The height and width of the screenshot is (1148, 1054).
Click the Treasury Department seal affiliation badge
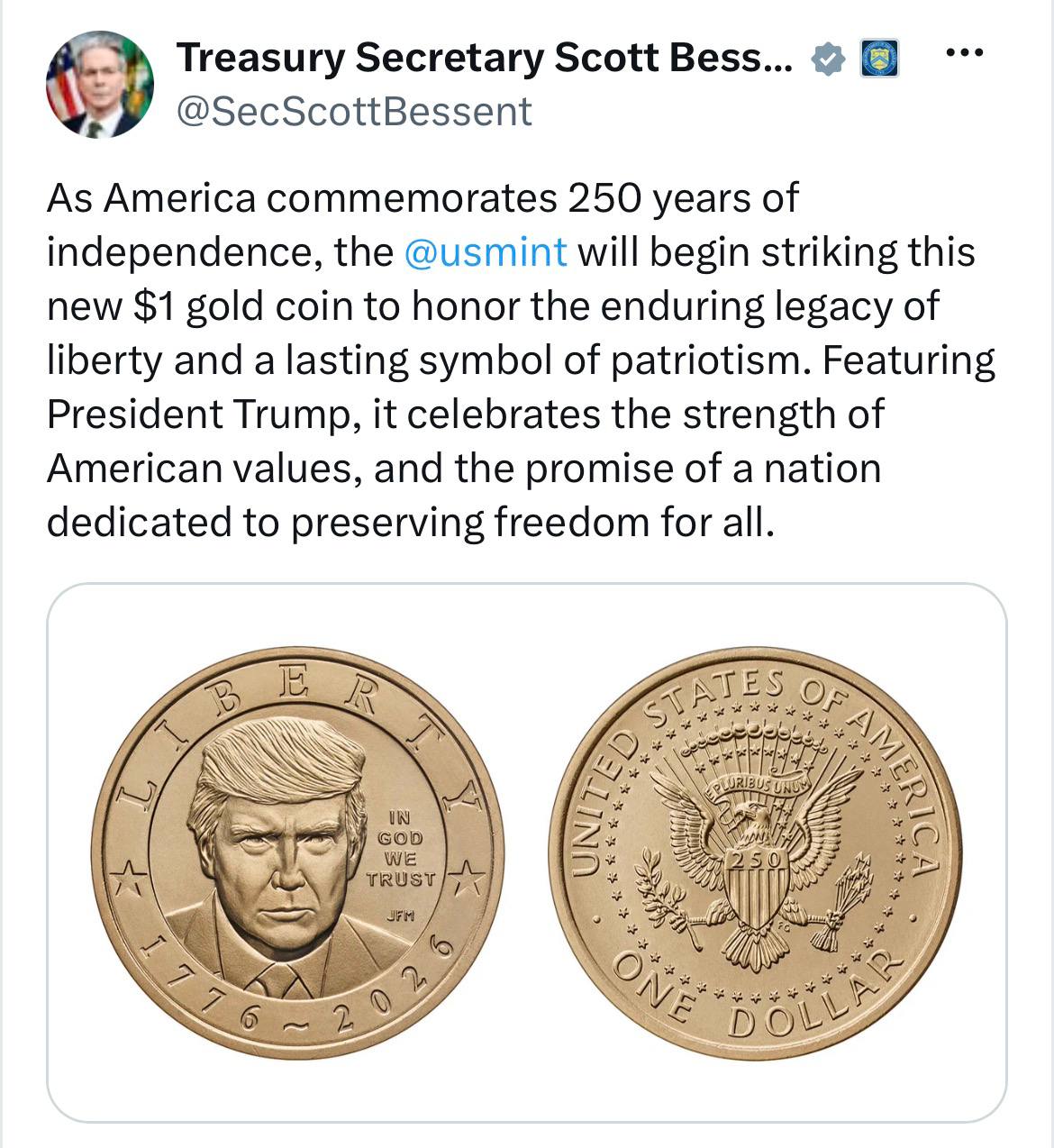[880, 59]
